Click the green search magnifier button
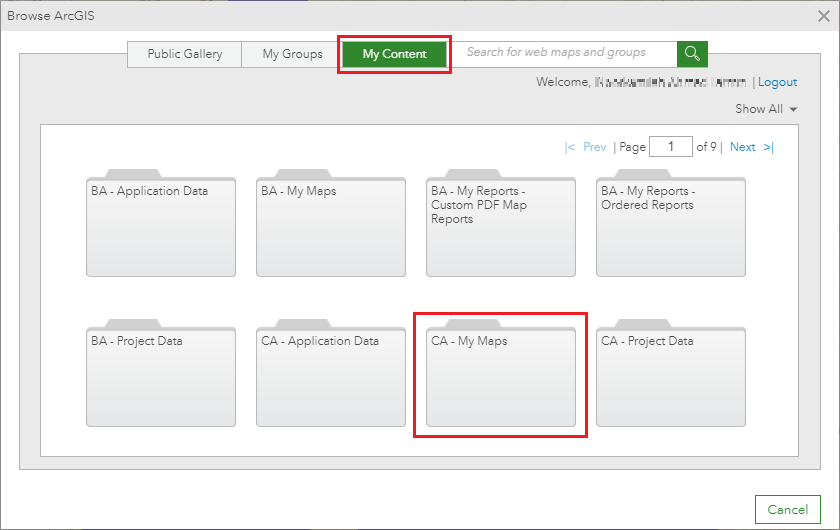The width and height of the screenshot is (840, 530). point(692,54)
